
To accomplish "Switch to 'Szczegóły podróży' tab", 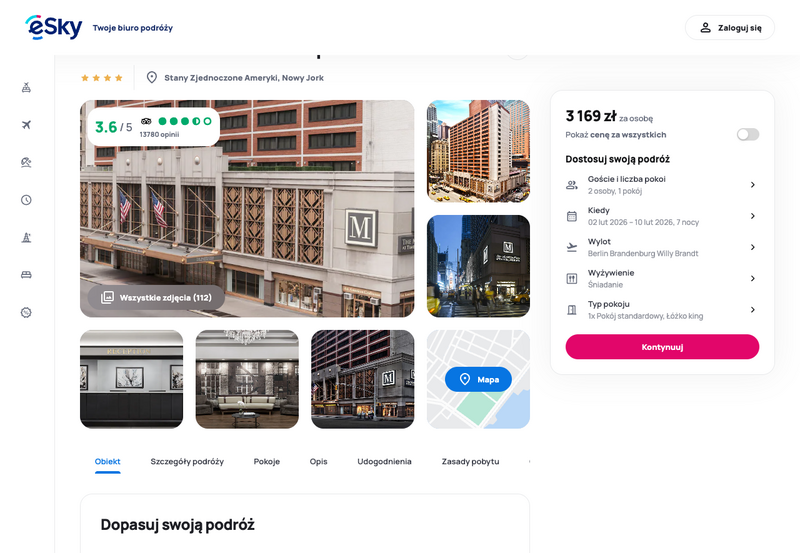I will pyautogui.click(x=187, y=462).
